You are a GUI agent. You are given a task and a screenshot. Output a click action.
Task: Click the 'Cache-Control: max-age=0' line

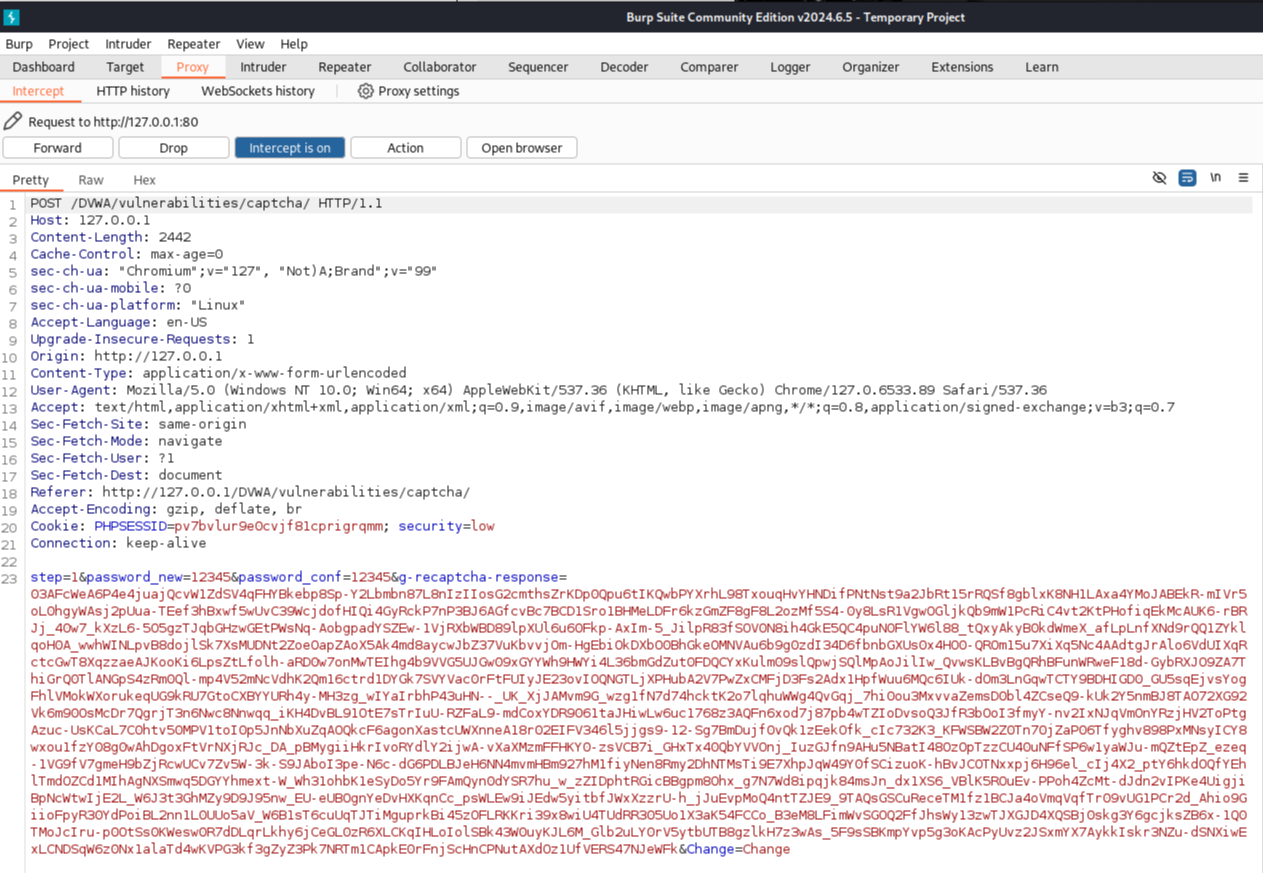pos(126,255)
